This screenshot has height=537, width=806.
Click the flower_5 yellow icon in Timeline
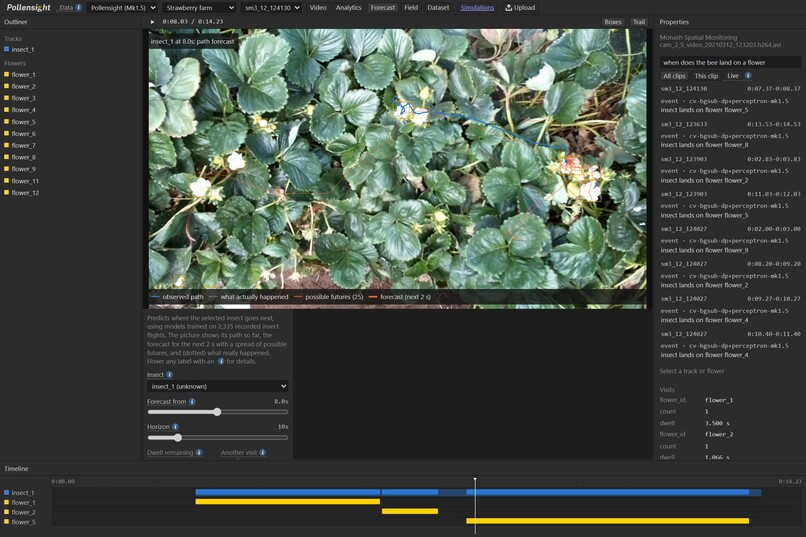coord(7,522)
